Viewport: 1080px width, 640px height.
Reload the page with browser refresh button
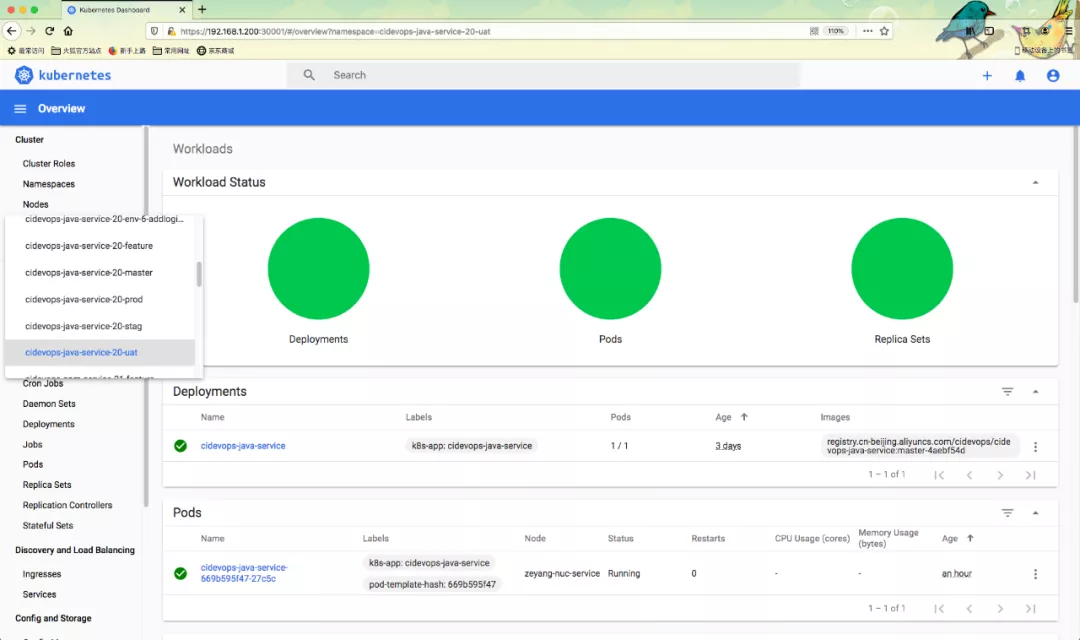[x=49, y=31]
